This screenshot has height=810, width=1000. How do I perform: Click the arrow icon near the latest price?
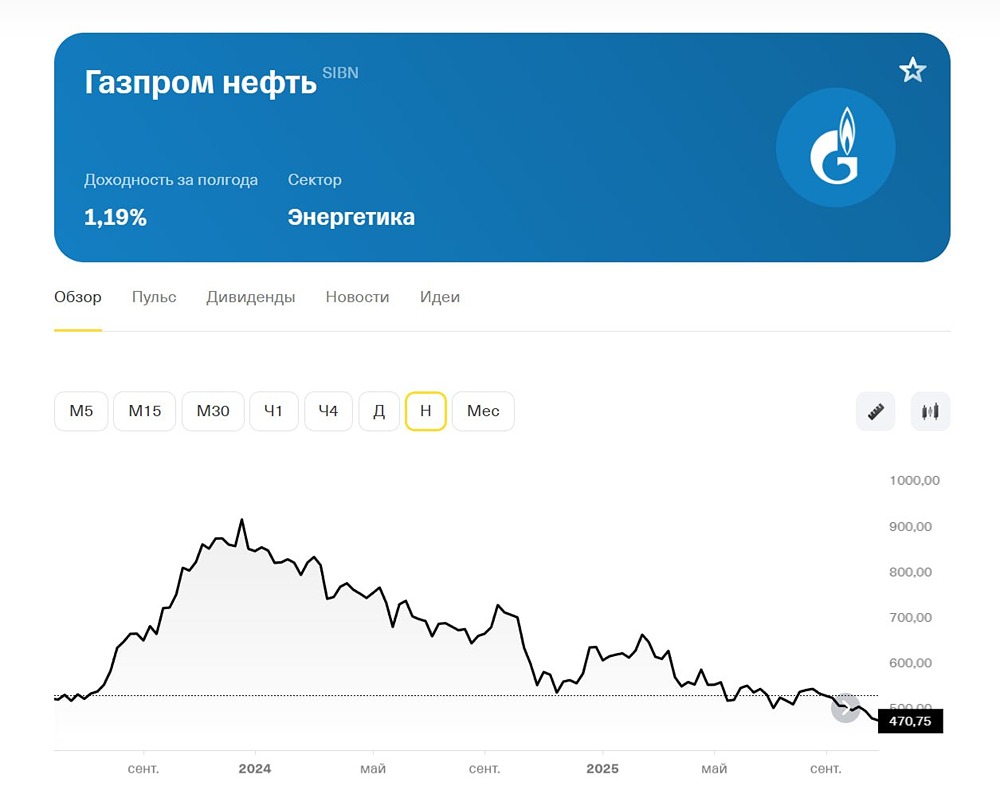point(845,708)
